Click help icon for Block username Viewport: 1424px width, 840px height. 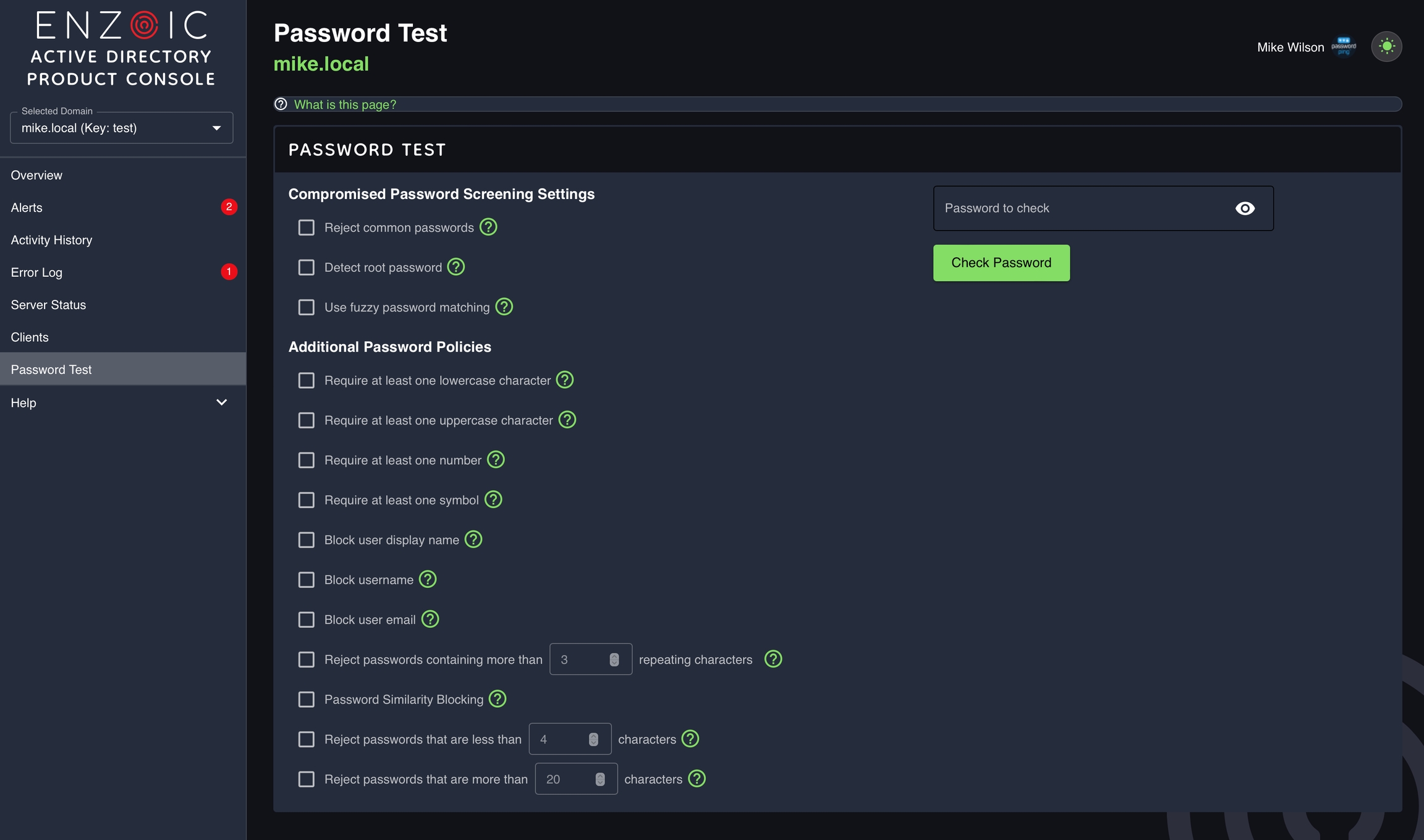tap(428, 579)
